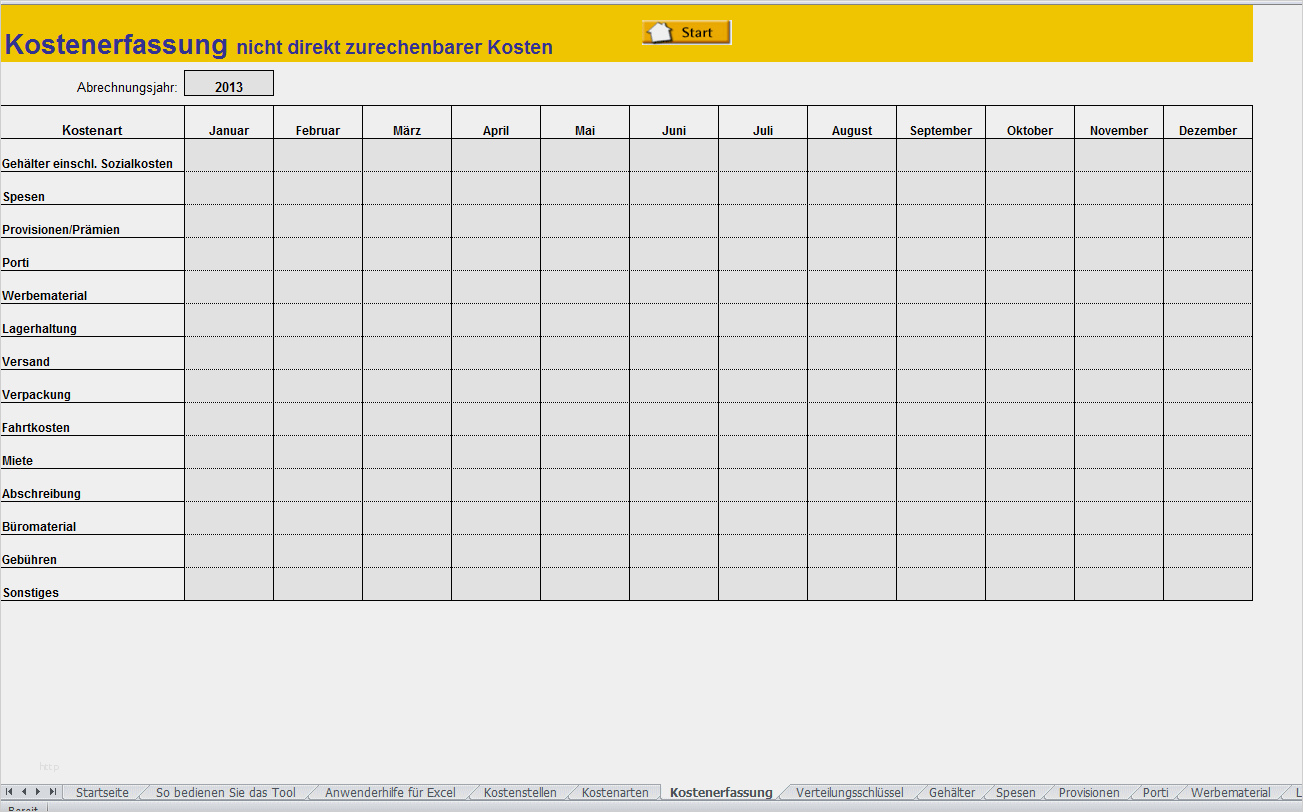Open Anwenderhilfe für Excel sheet tab
This screenshot has width=1303, height=812.
point(390,792)
